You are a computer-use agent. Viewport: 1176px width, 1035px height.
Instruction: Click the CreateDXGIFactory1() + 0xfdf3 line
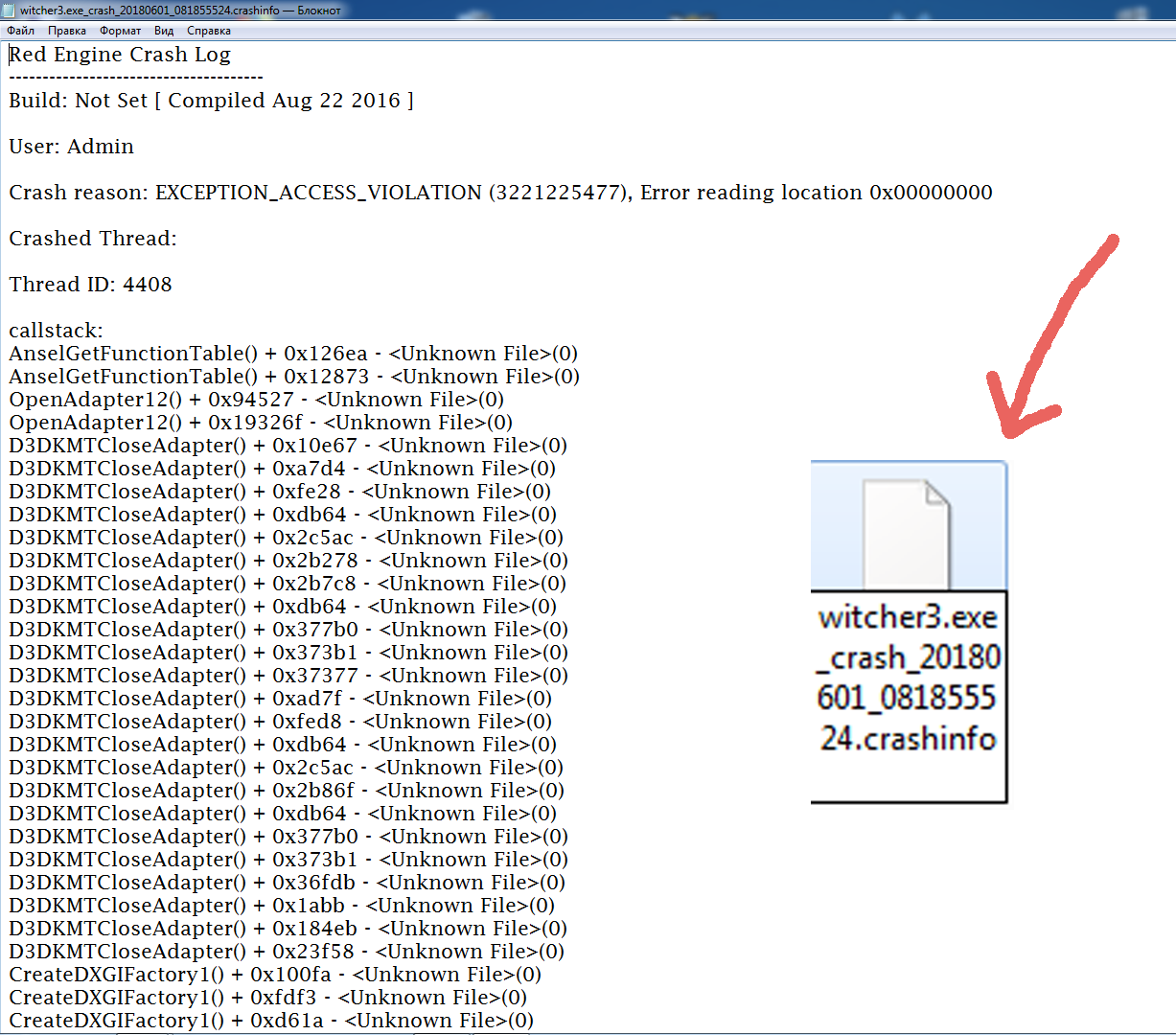(267, 998)
